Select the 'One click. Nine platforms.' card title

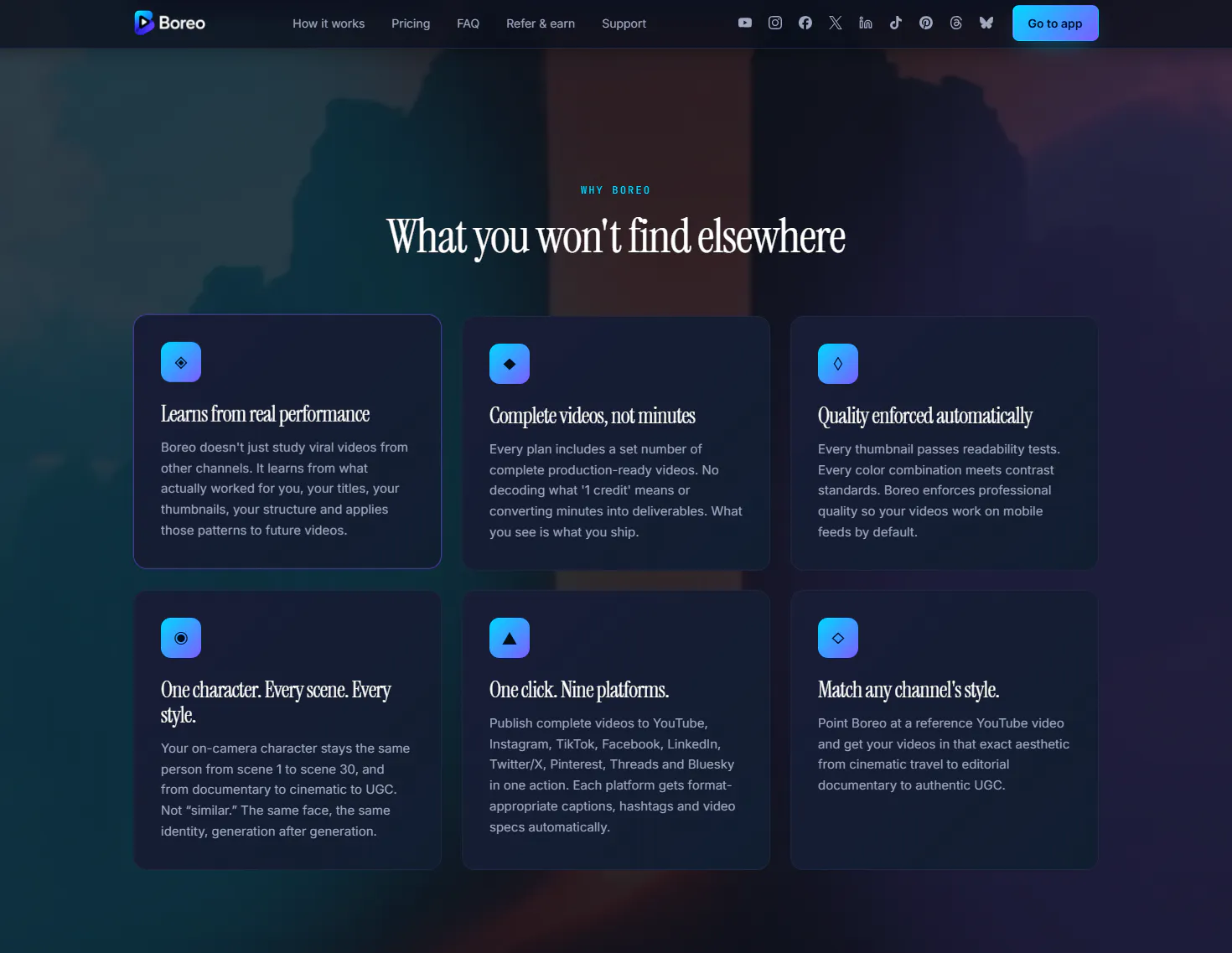tap(579, 690)
